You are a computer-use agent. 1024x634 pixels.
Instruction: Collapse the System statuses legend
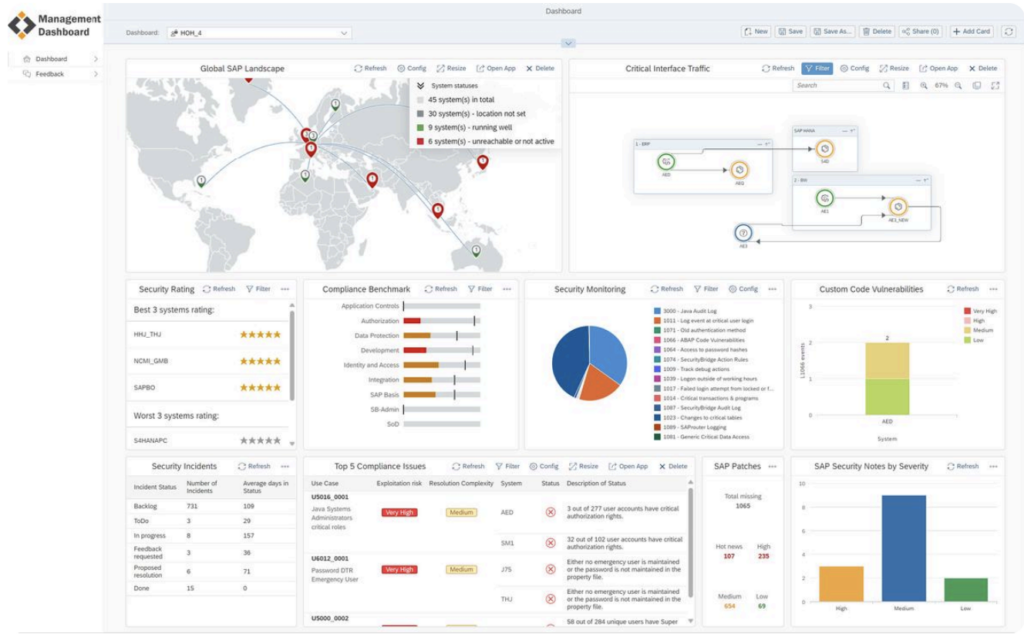[421, 86]
